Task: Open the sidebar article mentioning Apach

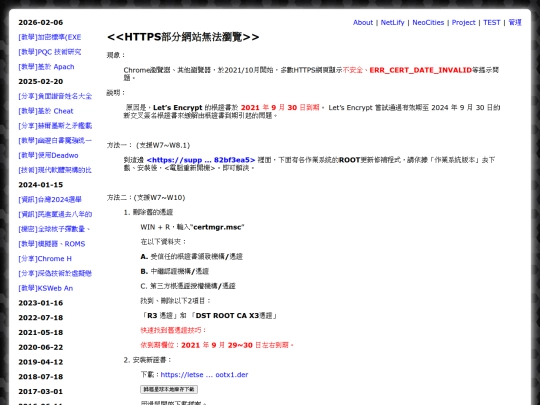Action: 46,67
